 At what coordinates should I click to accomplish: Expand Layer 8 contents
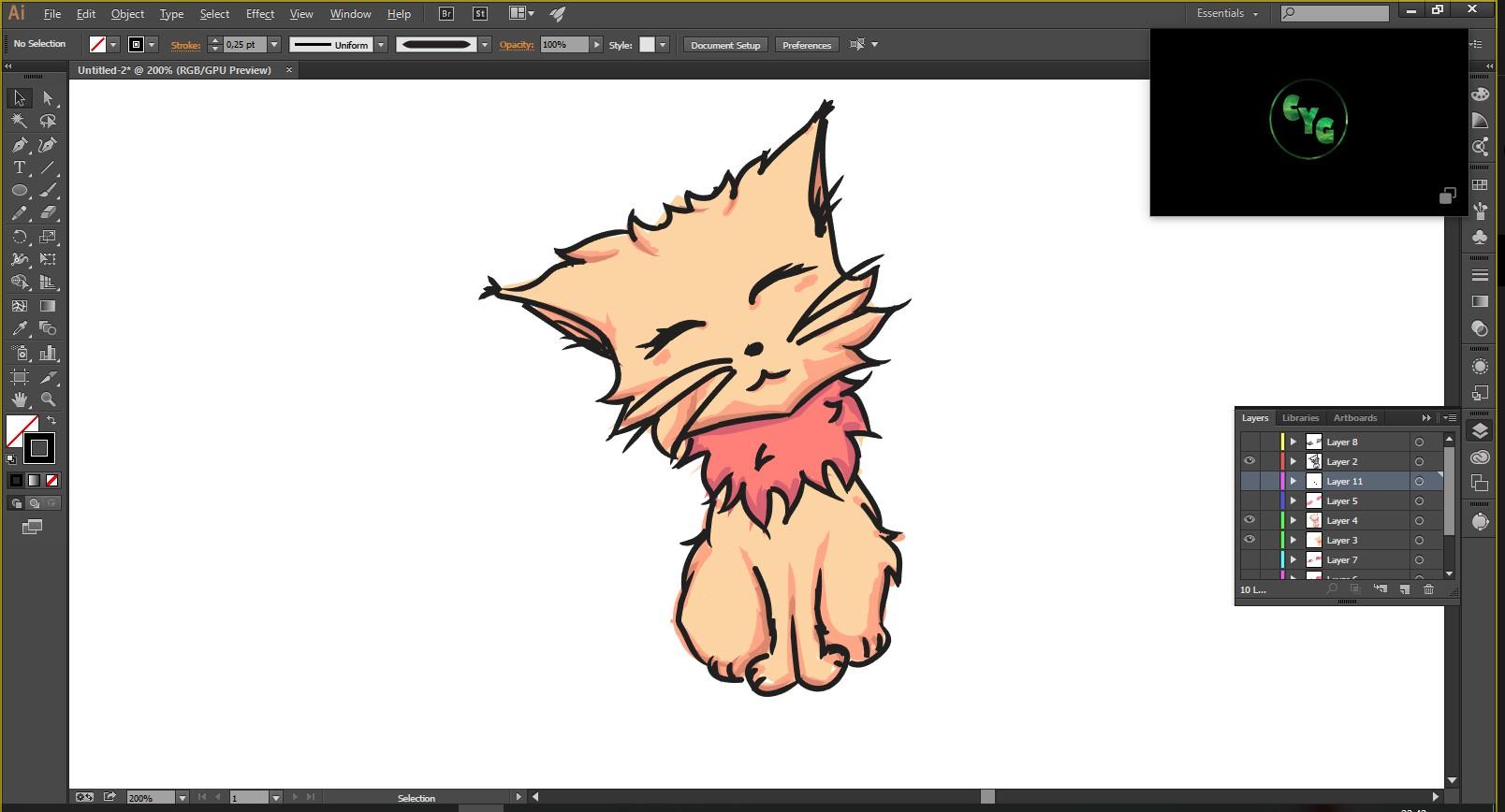point(1293,442)
